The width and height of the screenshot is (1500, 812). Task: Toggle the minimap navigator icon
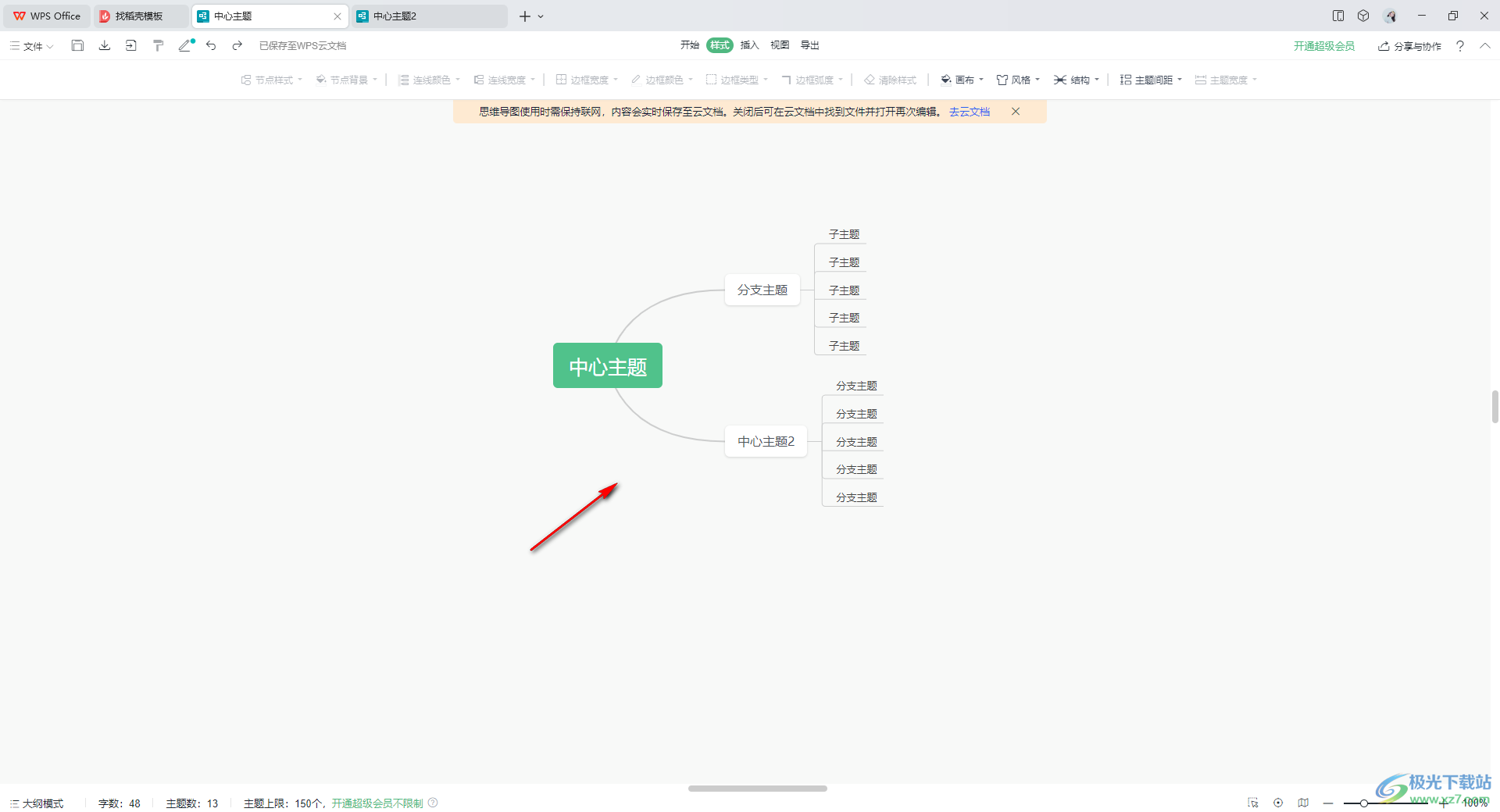coord(1303,803)
